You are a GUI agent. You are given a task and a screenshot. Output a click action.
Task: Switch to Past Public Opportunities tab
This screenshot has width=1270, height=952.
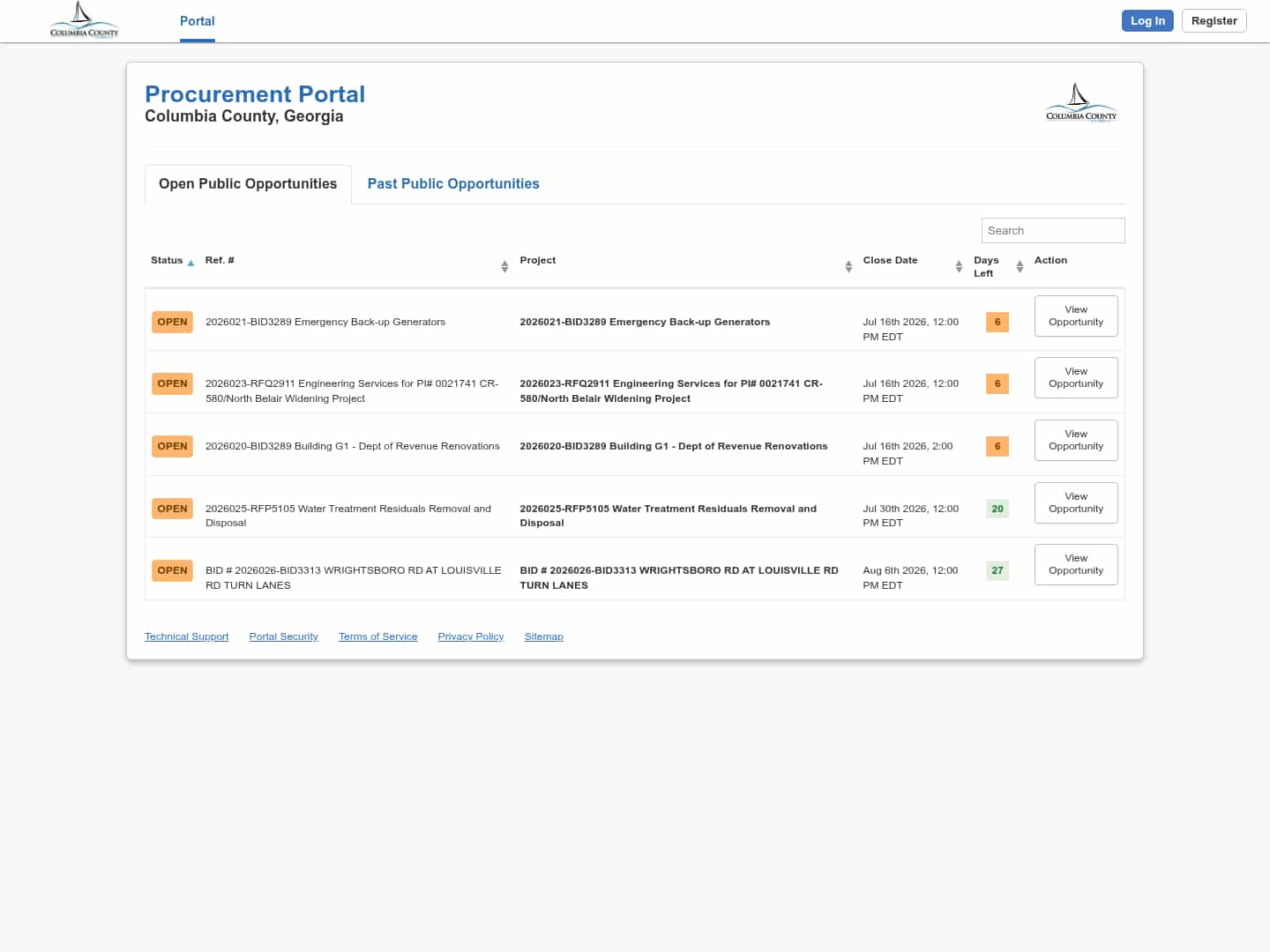click(453, 183)
